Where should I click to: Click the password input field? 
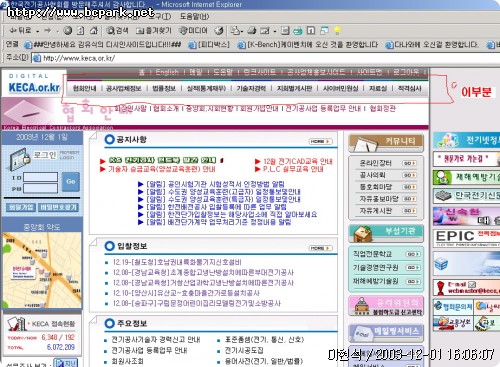click(x=41, y=188)
